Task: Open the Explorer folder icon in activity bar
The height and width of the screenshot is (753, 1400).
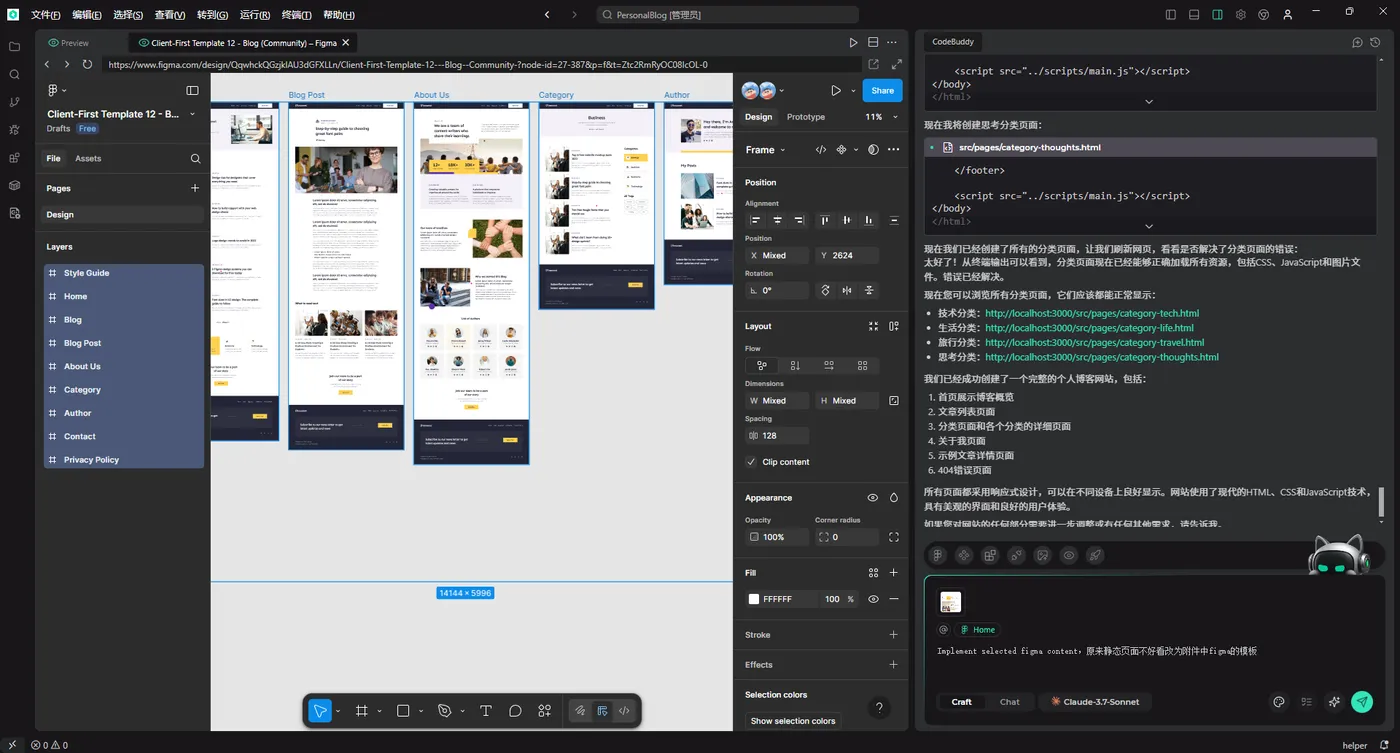Action: pos(14,46)
